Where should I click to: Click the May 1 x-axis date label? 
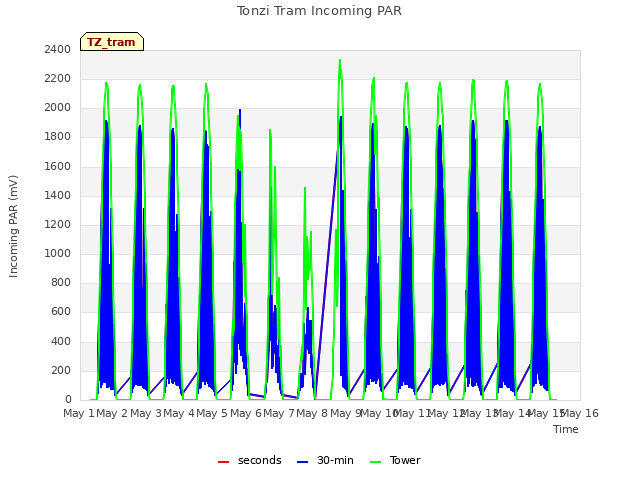(79, 413)
